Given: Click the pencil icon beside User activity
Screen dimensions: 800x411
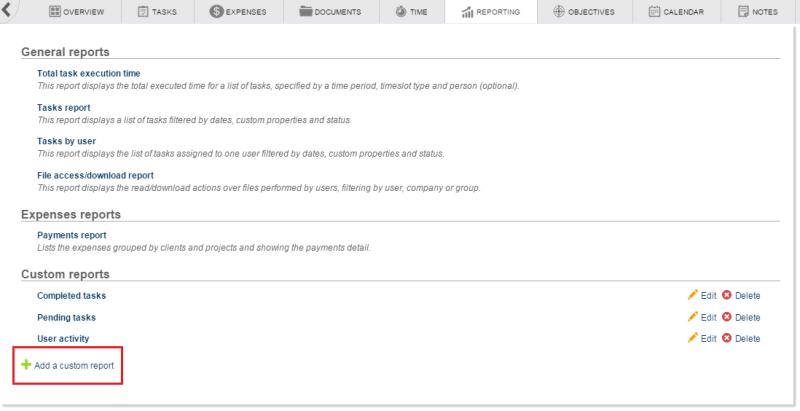Looking at the screenshot, I should [x=693, y=338].
